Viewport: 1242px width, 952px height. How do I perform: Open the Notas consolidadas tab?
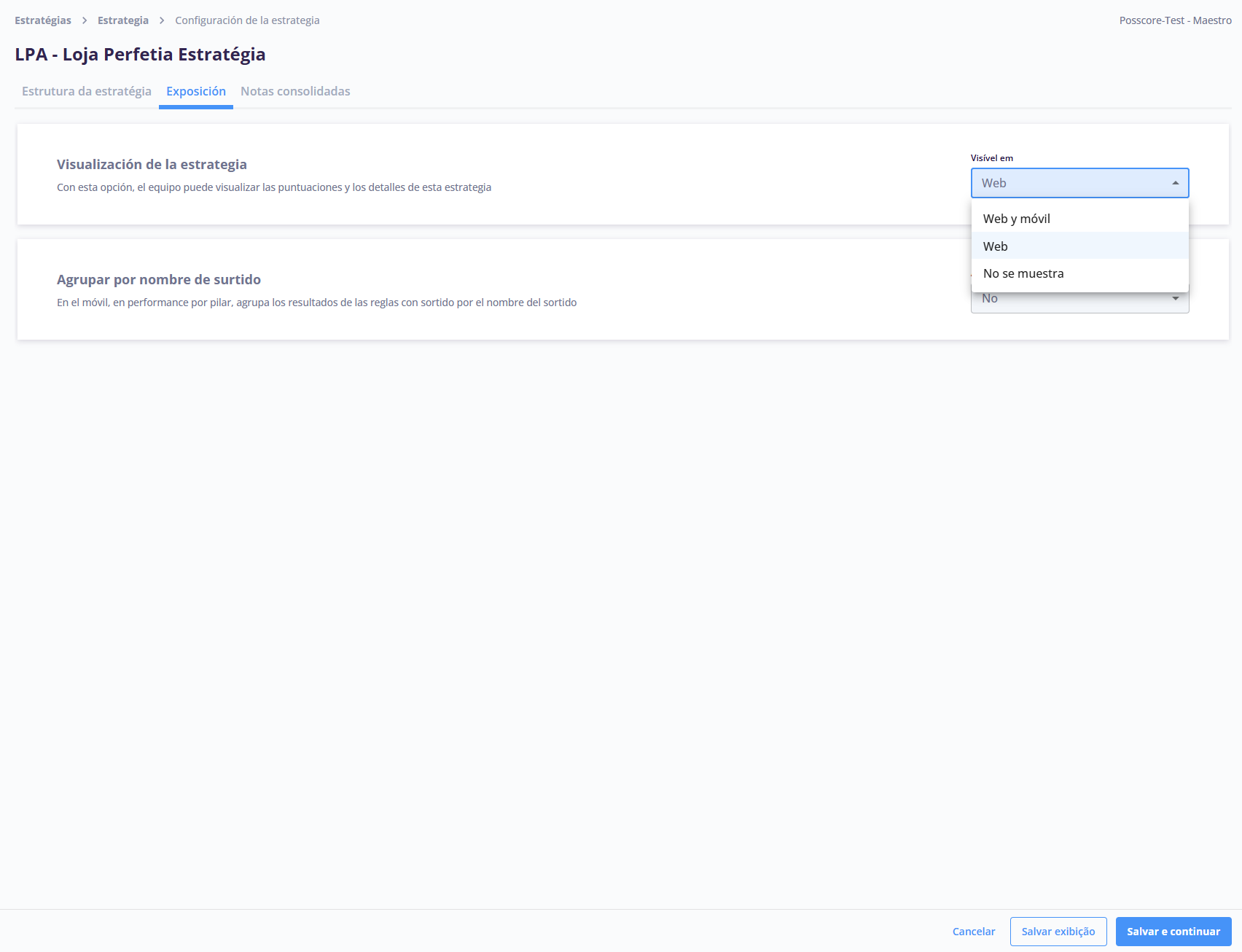pyautogui.click(x=295, y=91)
